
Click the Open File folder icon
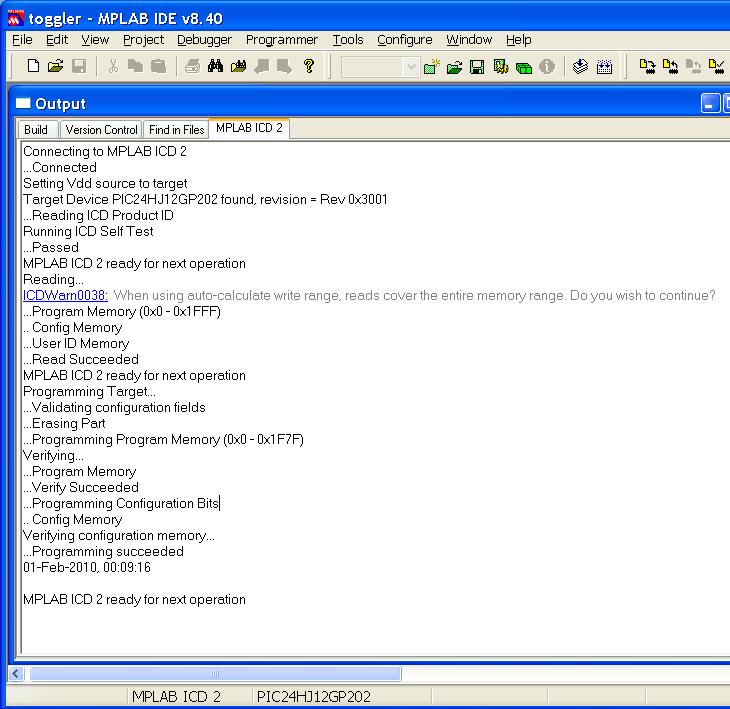[x=55, y=66]
